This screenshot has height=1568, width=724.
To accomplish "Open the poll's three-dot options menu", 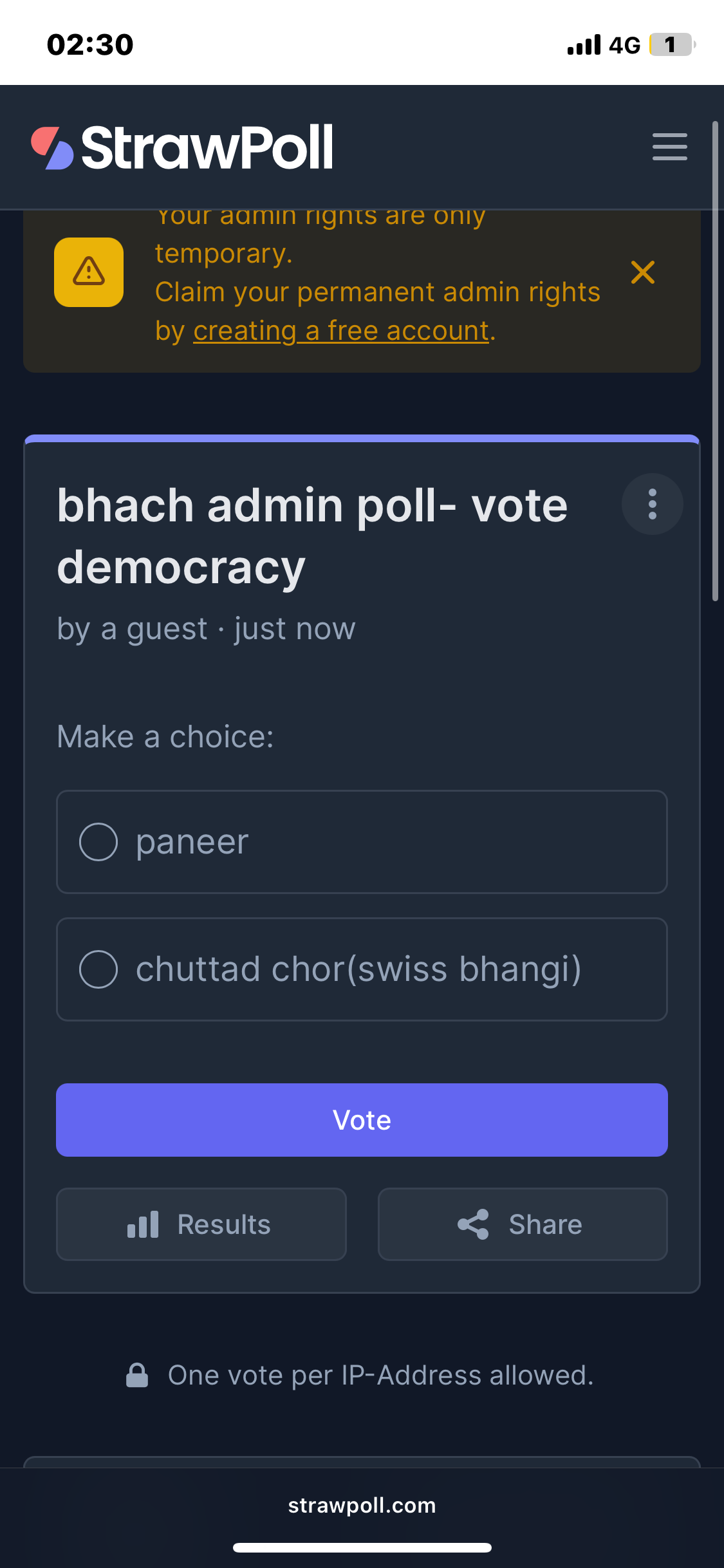I will point(652,504).
